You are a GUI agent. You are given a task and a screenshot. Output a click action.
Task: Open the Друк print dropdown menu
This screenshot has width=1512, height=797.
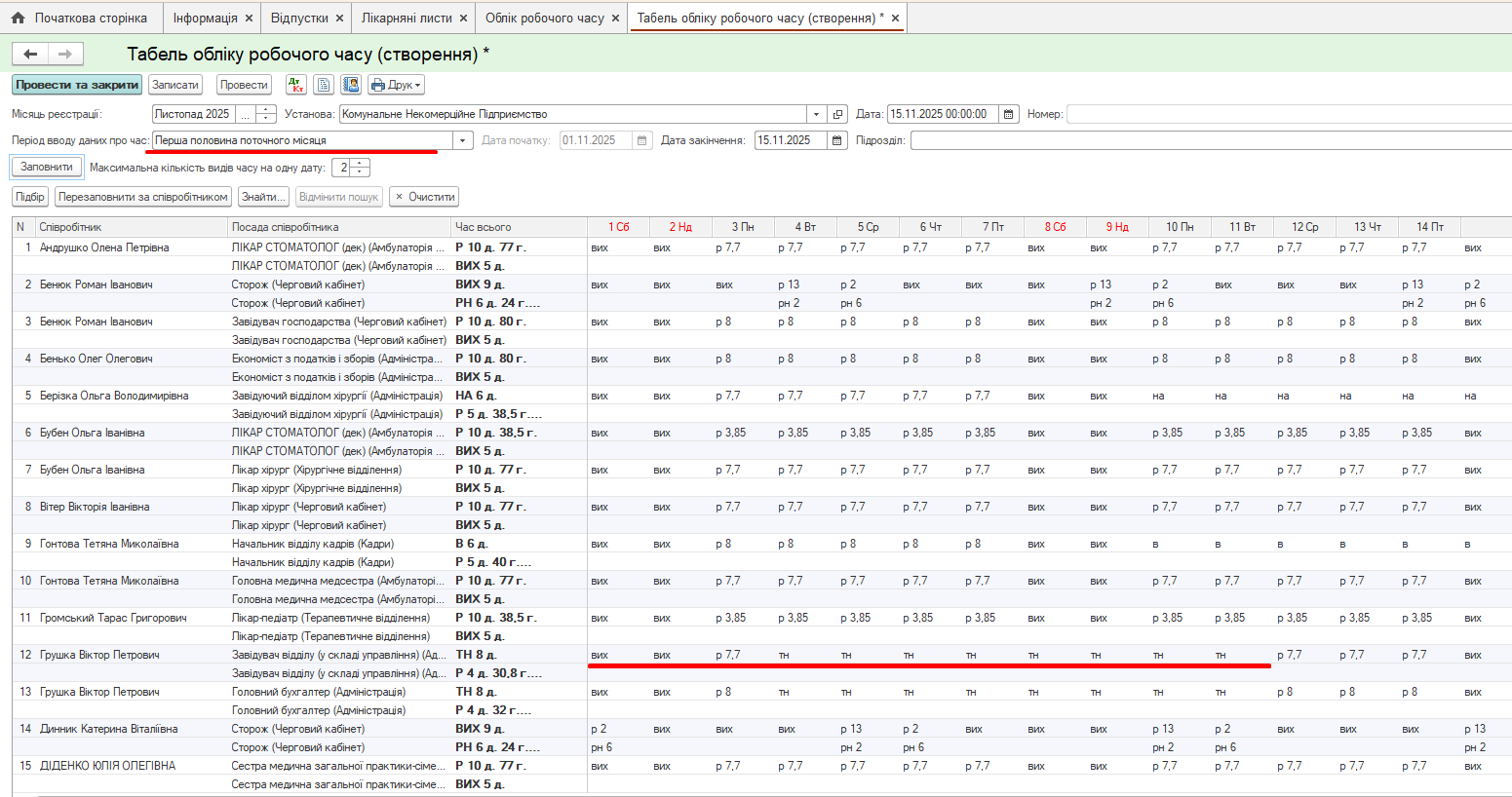[x=396, y=85]
